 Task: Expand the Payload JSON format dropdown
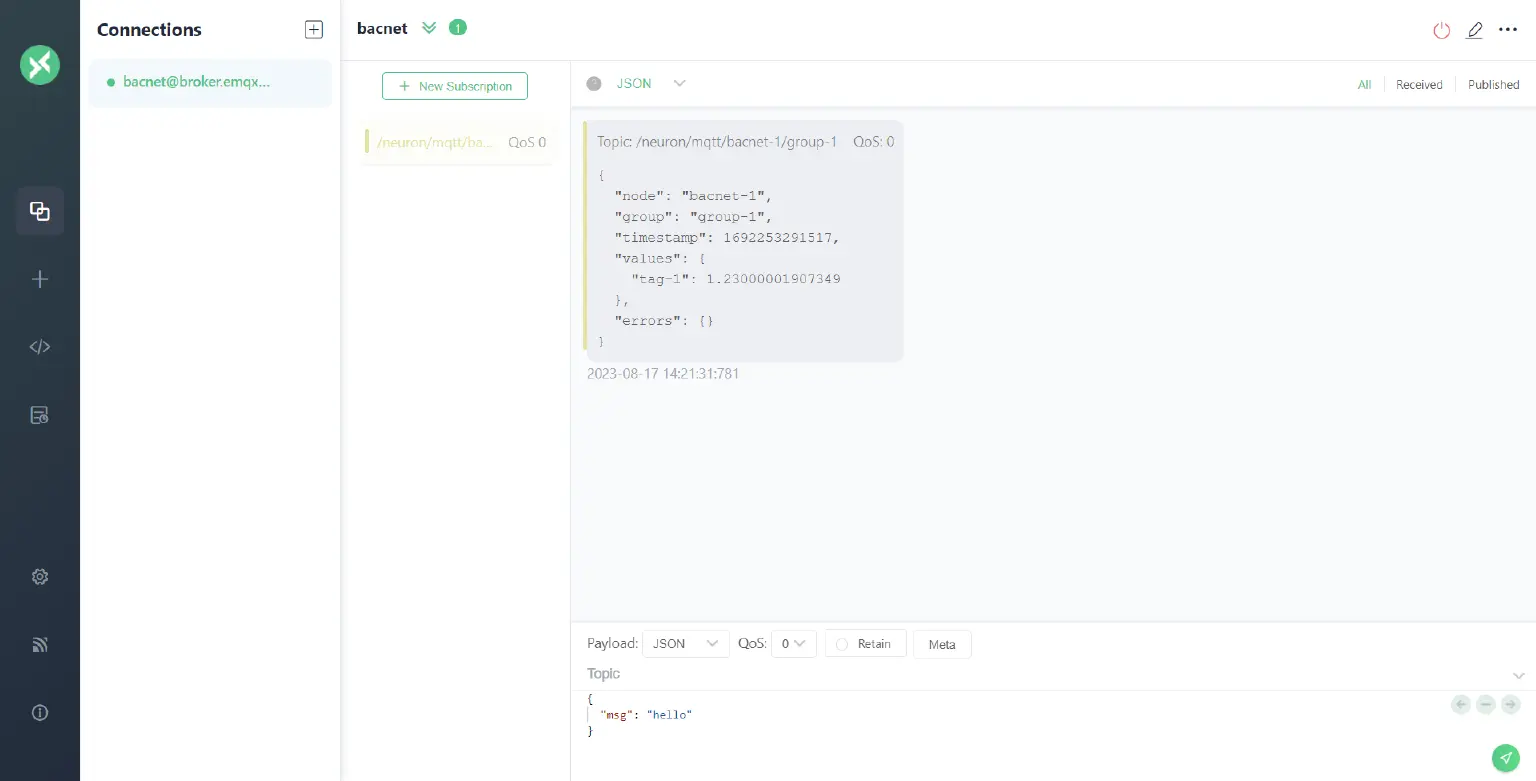[x=685, y=644]
